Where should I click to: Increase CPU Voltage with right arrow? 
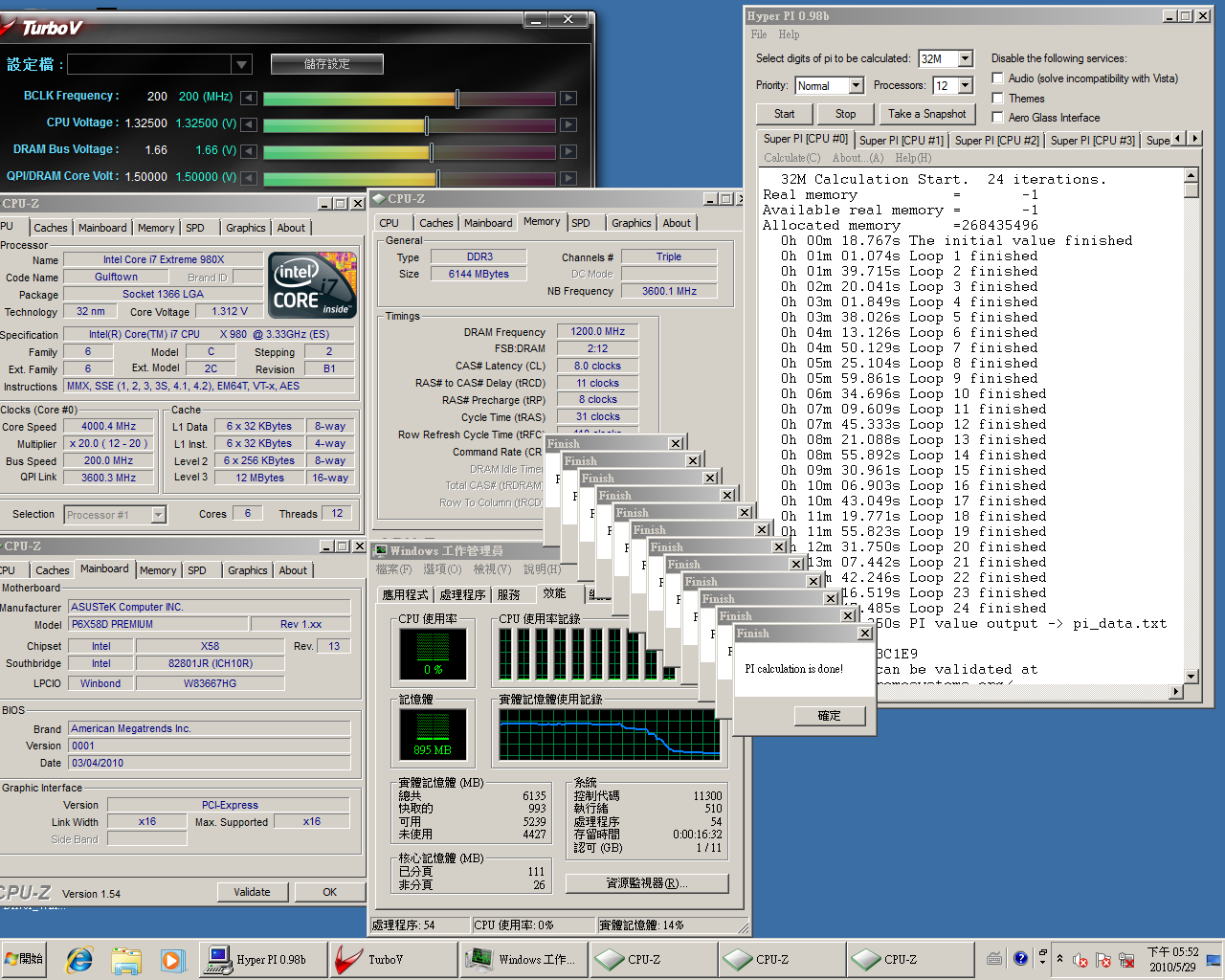click(568, 124)
